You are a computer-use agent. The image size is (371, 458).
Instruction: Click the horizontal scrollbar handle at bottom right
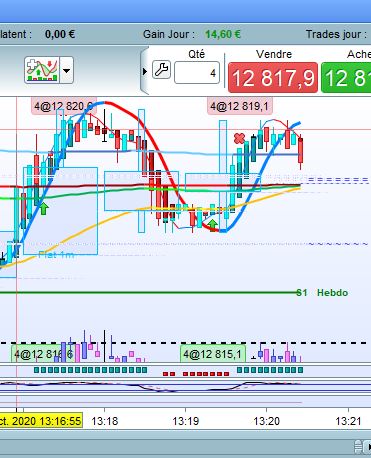coord(359,447)
